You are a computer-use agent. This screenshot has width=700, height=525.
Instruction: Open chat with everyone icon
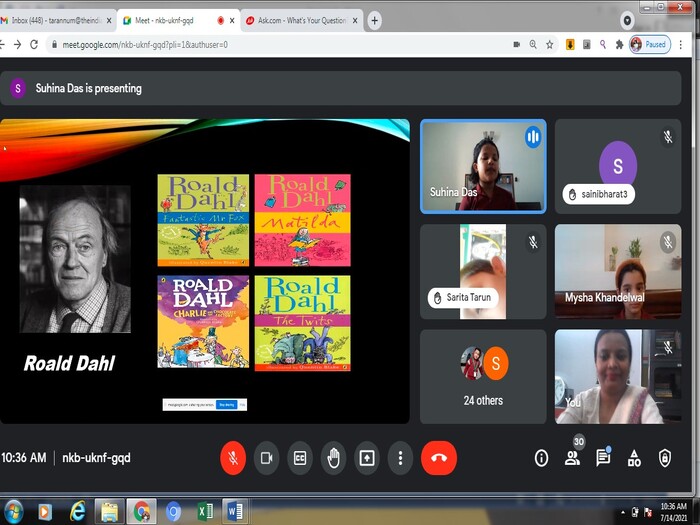tap(603, 458)
